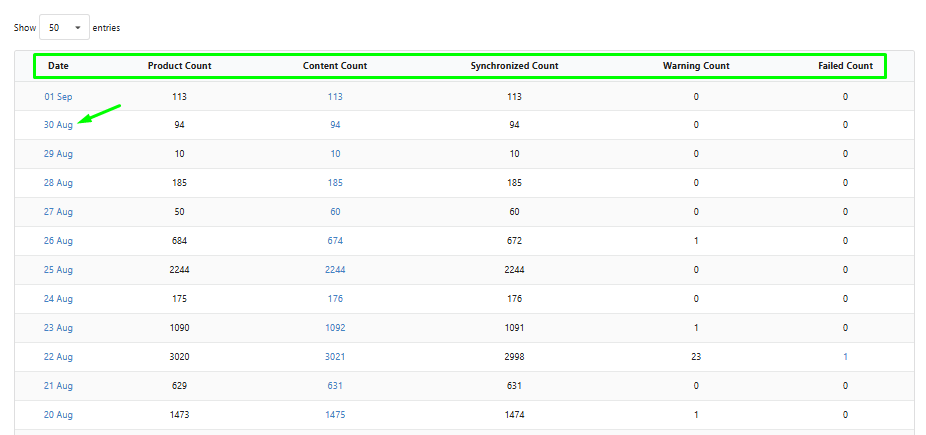Select Product Count 2244 in 25 Aug row
The height and width of the screenshot is (435, 926).
(x=180, y=270)
